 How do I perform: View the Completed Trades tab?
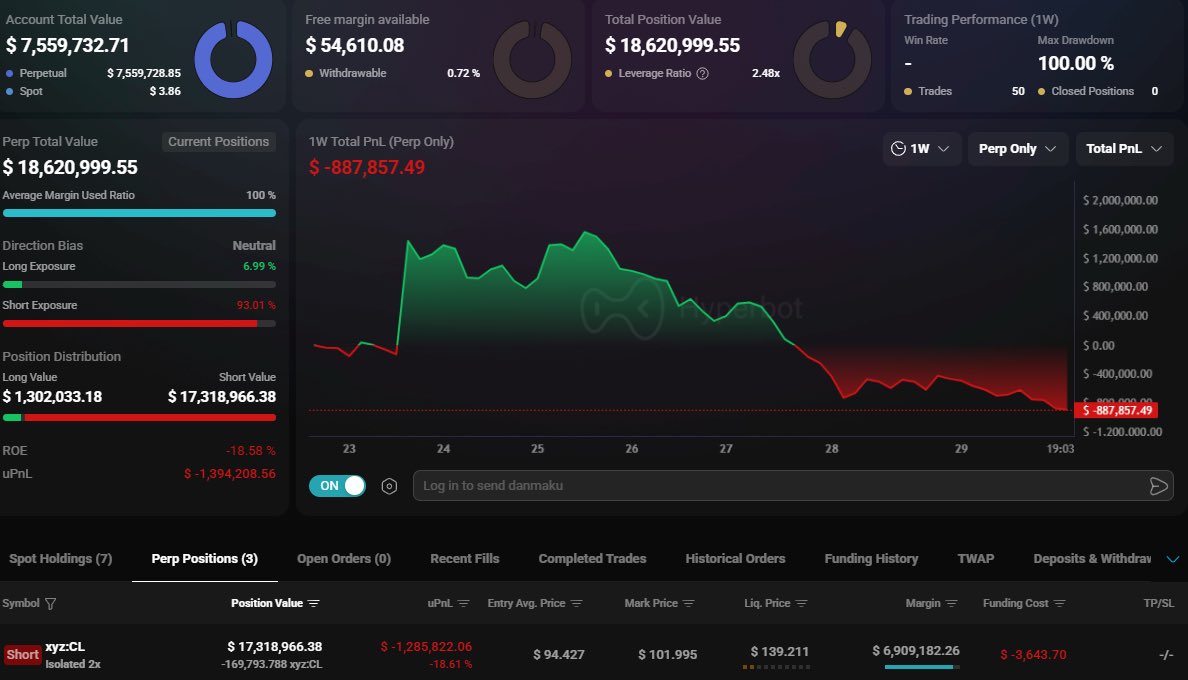coord(592,559)
